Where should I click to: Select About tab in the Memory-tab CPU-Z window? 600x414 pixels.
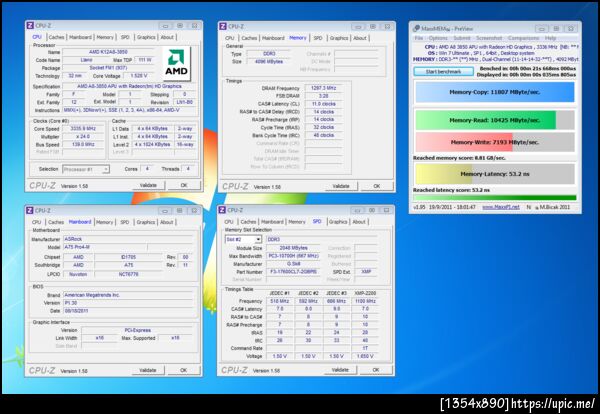pyautogui.click(x=360, y=38)
